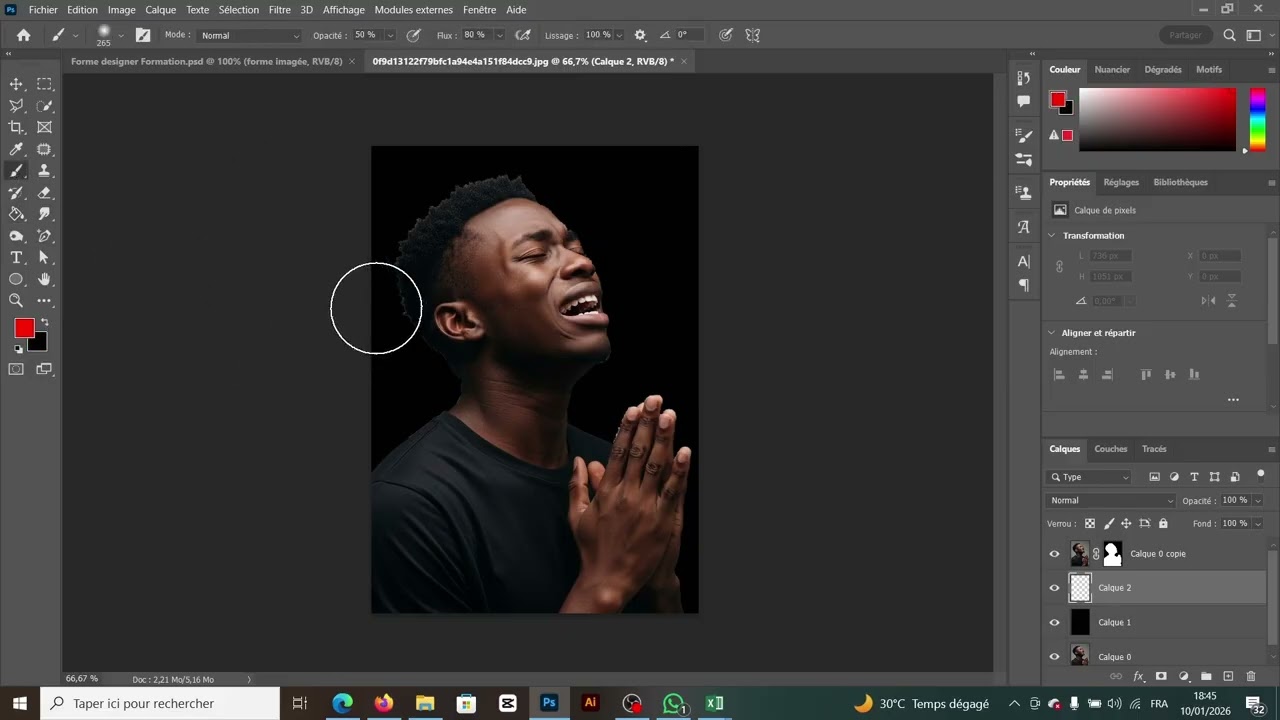Hide the Calque 1 layer
This screenshot has width=1280, height=720.
(1054, 622)
